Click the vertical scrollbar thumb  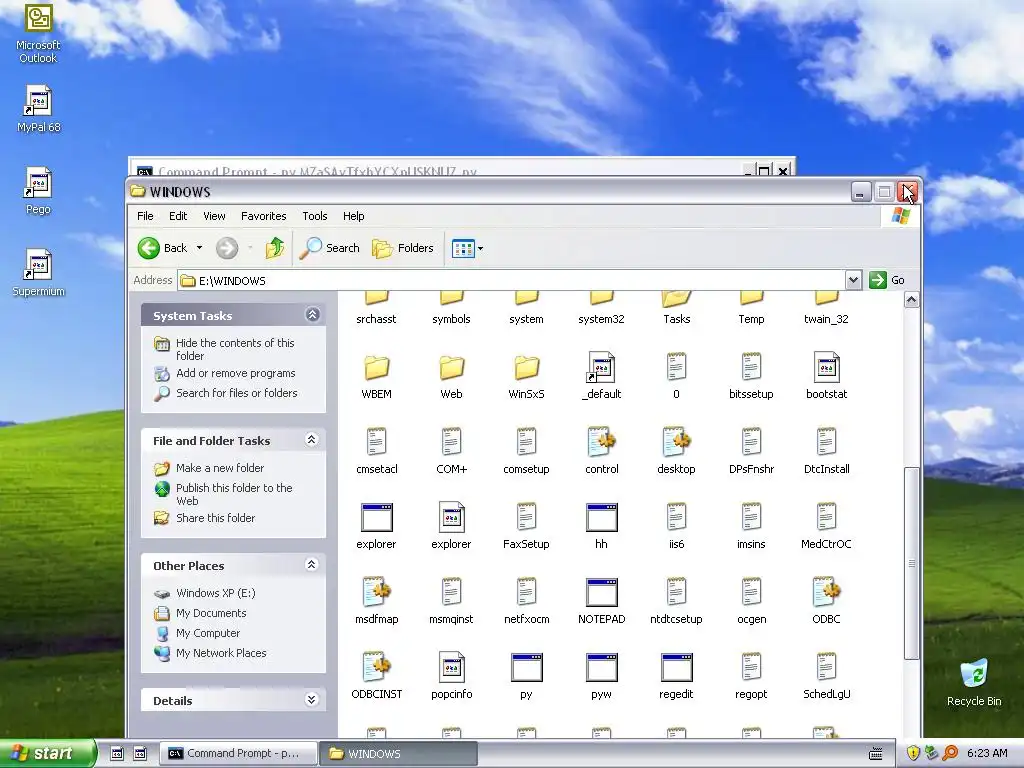coord(911,564)
